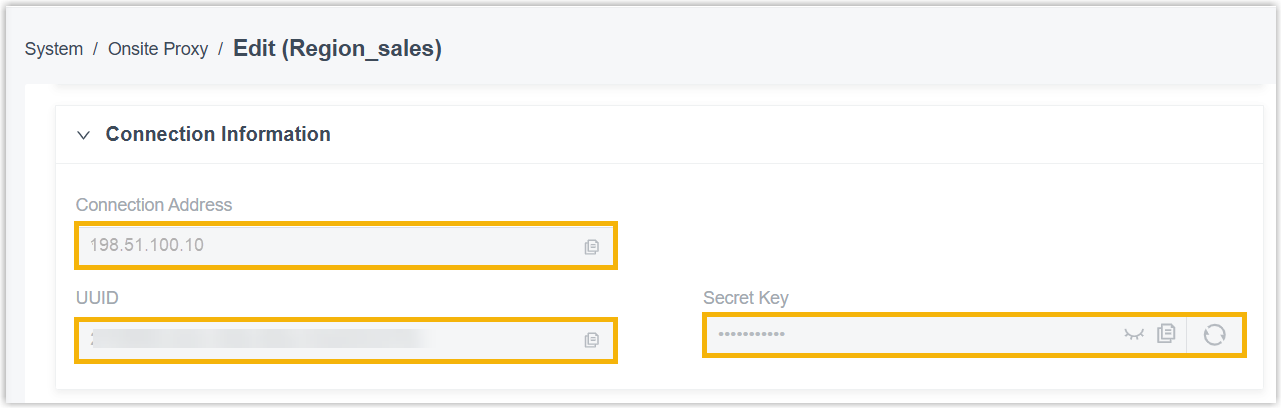Image resolution: width=1282 pixels, height=409 pixels.
Task: Copy the UUID value
Action: pos(592,340)
